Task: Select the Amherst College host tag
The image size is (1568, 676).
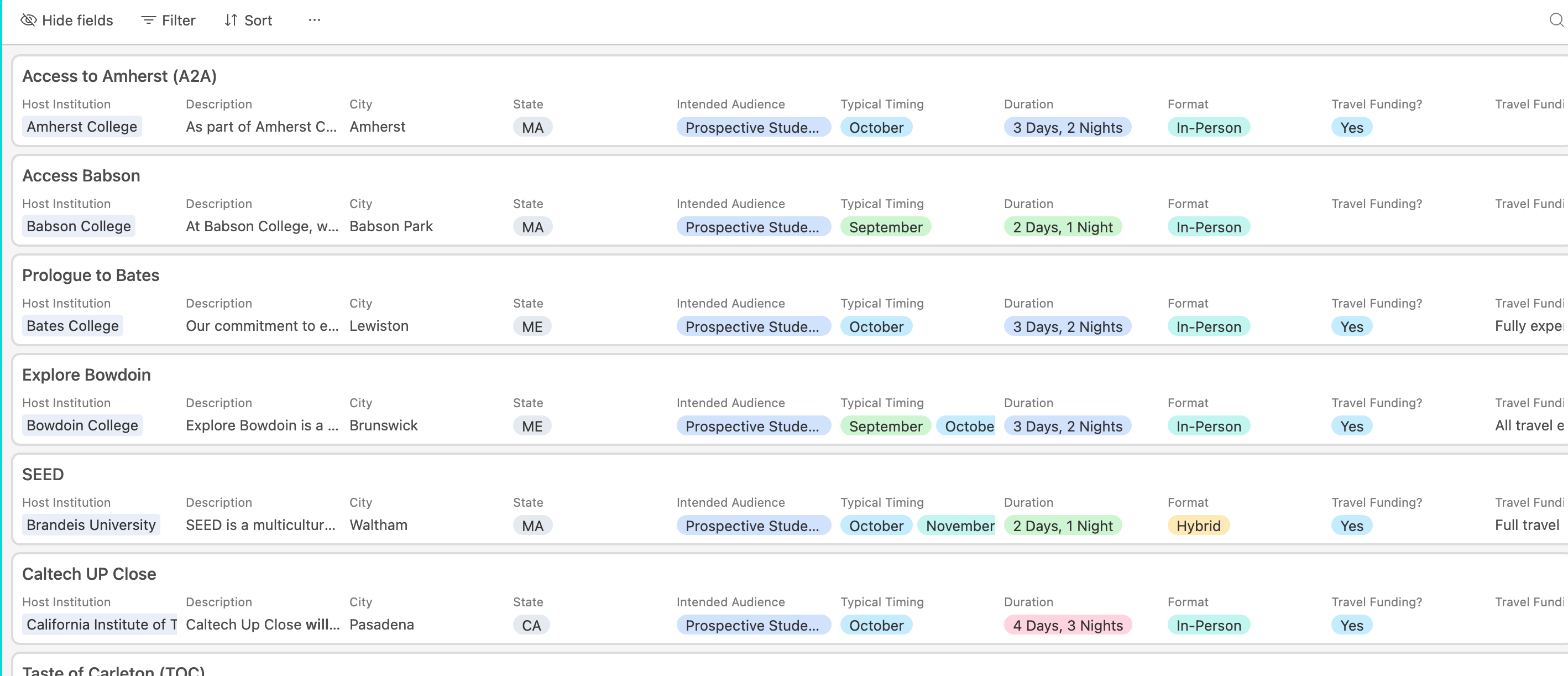Action: pyautogui.click(x=82, y=127)
